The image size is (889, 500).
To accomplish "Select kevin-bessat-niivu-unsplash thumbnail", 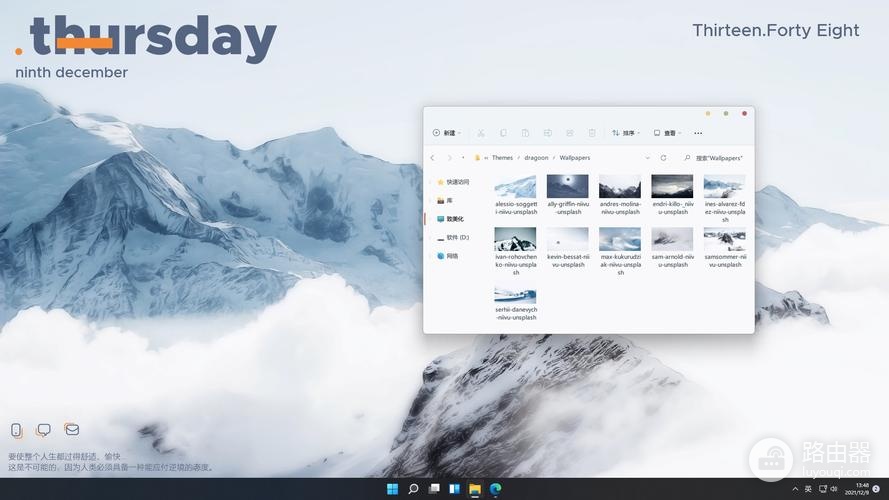I will coord(568,239).
